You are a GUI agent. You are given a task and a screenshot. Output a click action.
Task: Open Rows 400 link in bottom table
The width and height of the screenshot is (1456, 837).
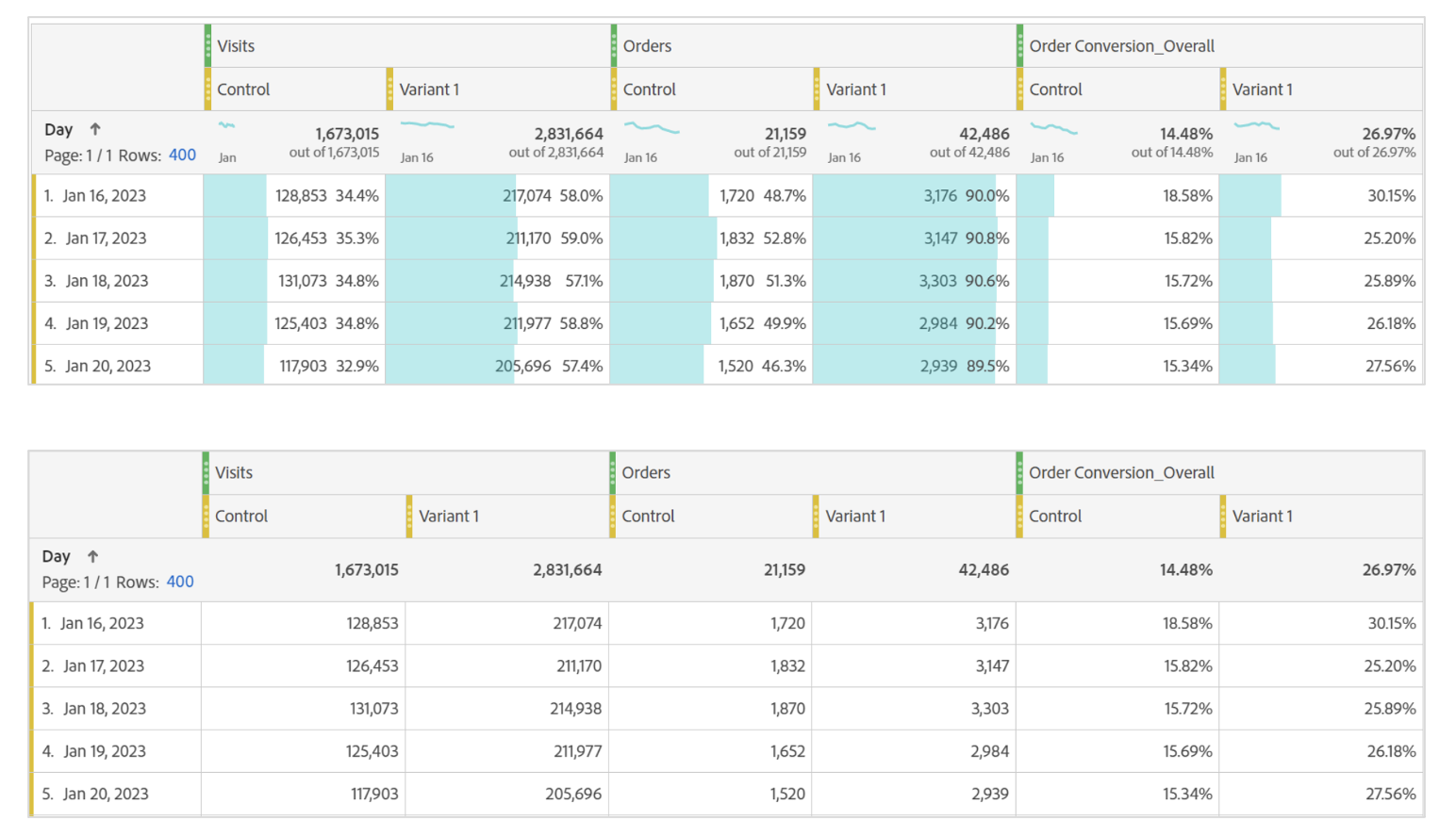pos(180,582)
